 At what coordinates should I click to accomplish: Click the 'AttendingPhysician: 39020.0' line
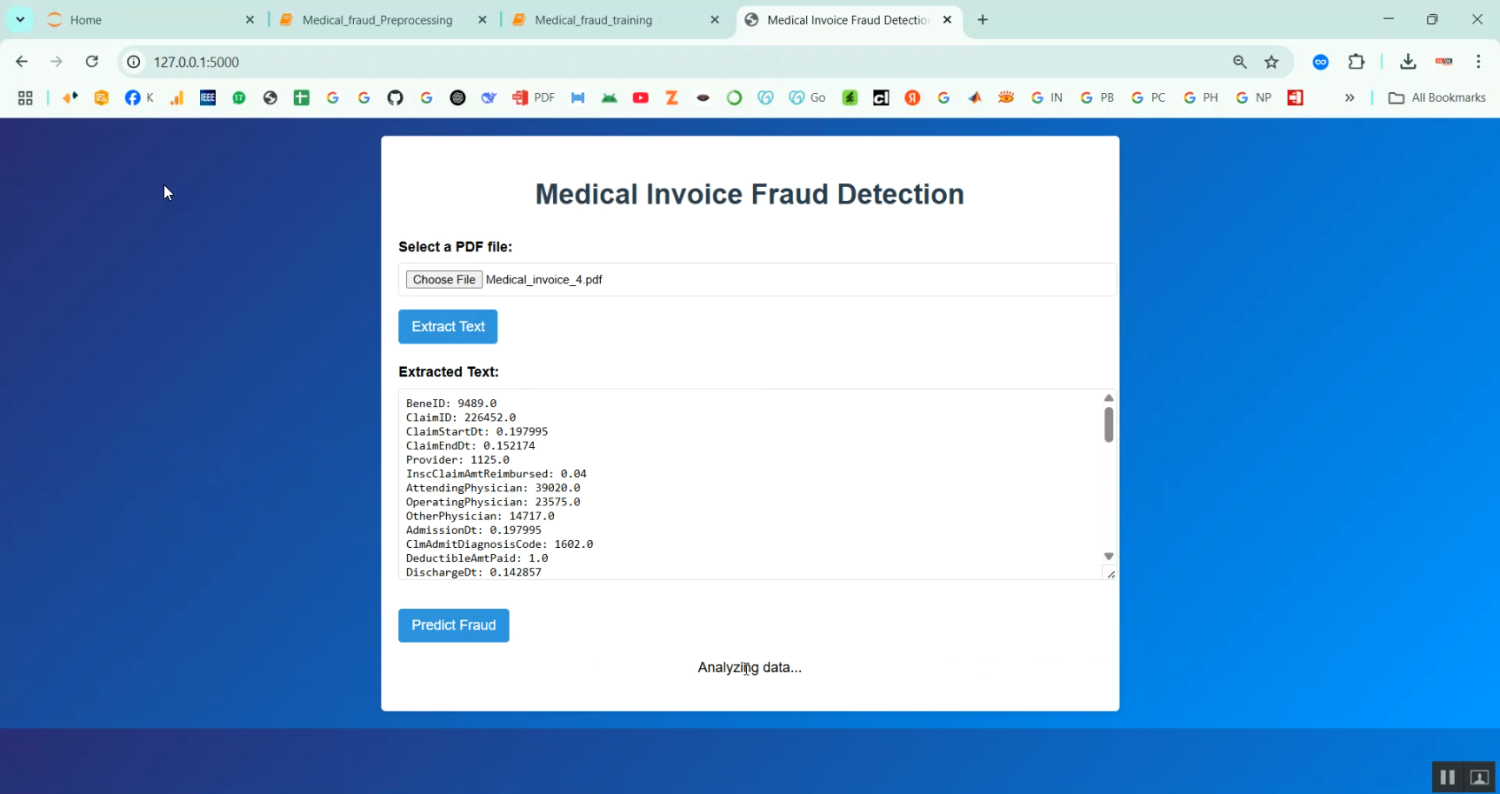coord(493,488)
